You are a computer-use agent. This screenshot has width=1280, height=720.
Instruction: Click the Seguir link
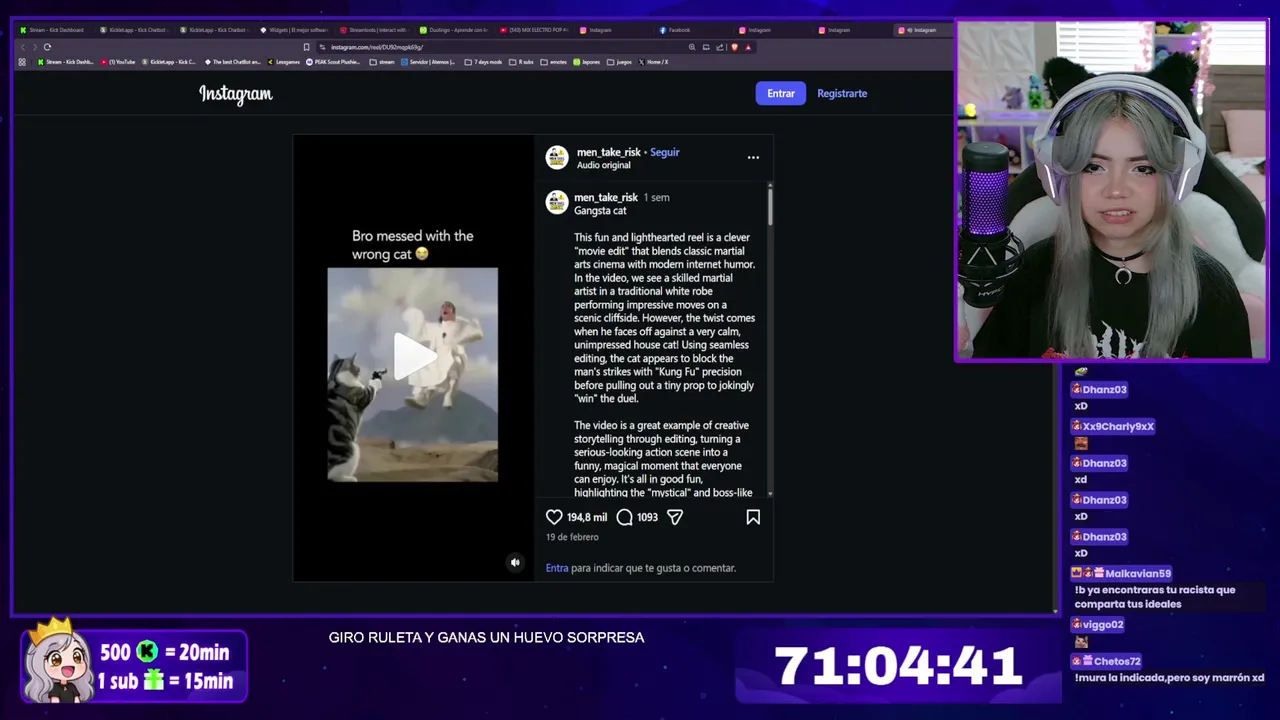[664, 152]
